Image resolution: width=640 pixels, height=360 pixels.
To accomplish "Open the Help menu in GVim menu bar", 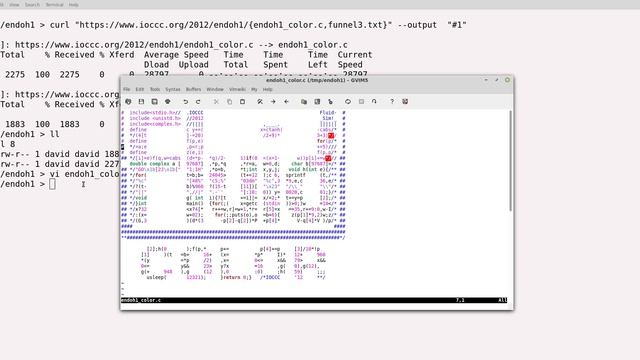I will [x=267, y=89].
